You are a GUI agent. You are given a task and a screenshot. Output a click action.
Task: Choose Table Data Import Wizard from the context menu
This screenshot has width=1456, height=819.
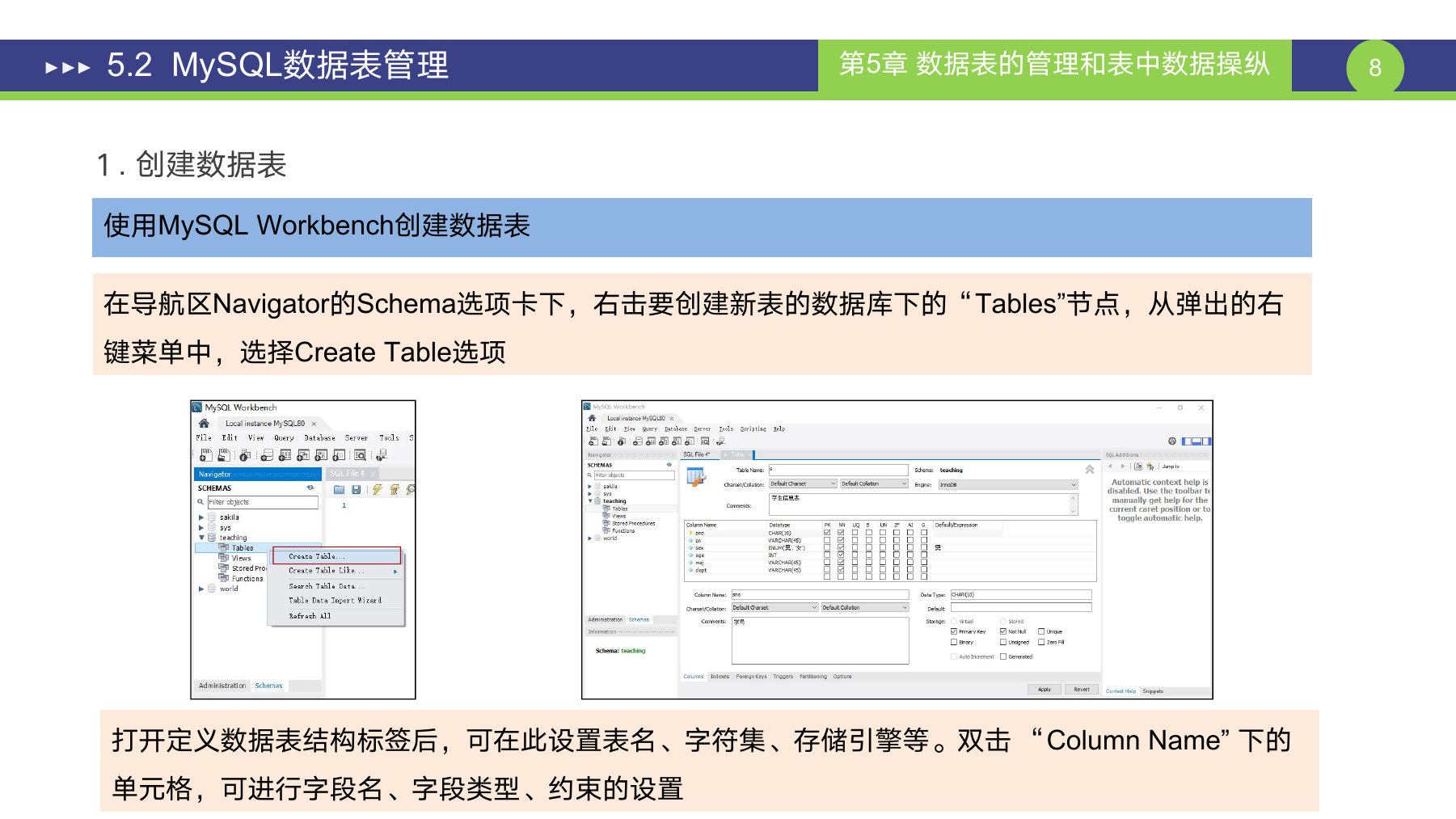336,601
